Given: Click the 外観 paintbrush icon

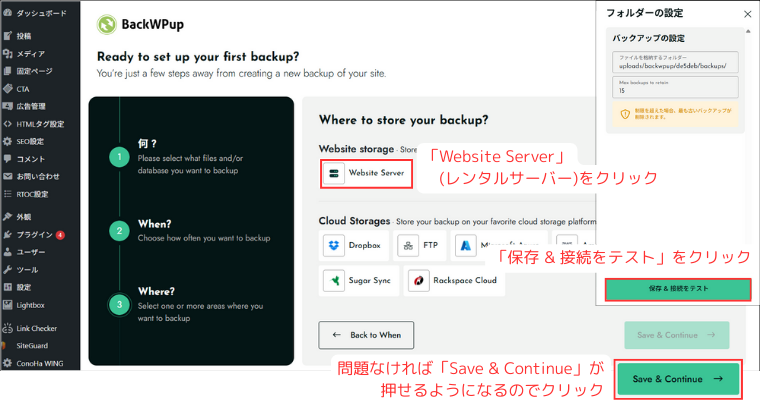Looking at the screenshot, I should [7, 216].
